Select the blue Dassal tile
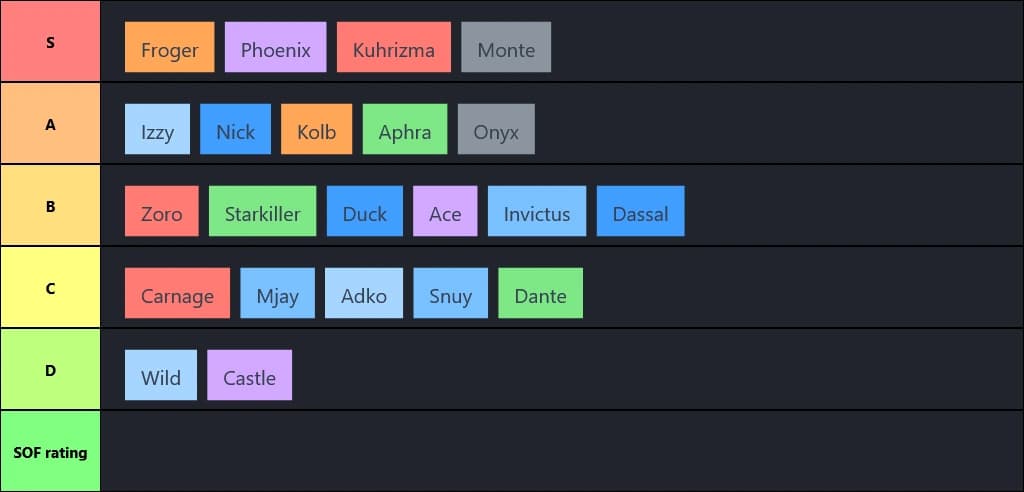1024x492 pixels. click(x=640, y=212)
